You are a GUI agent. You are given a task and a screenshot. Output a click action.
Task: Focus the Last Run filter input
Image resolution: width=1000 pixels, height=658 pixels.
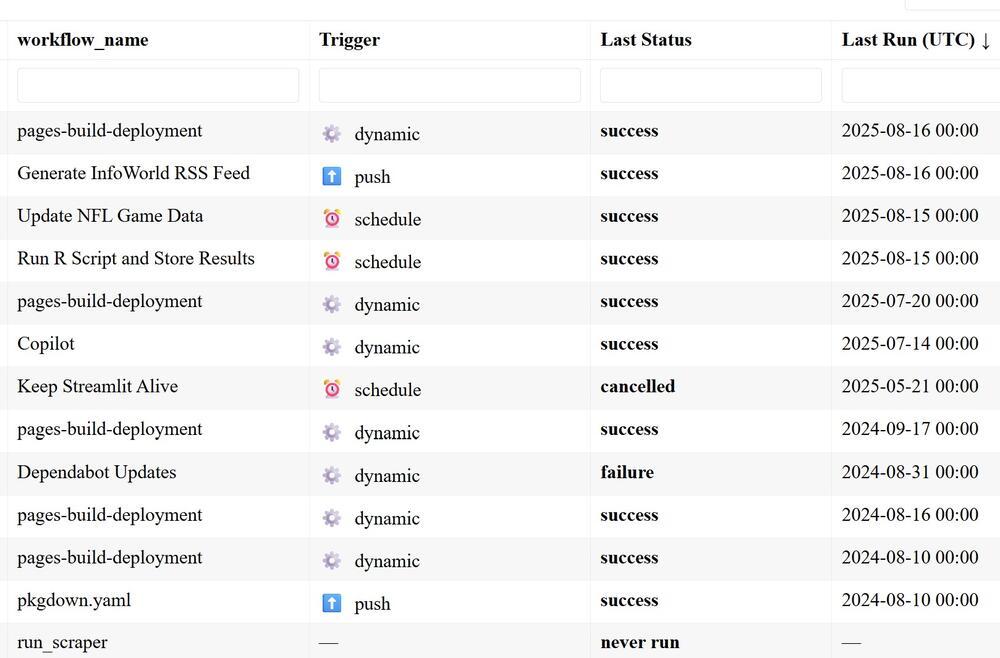point(921,85)
